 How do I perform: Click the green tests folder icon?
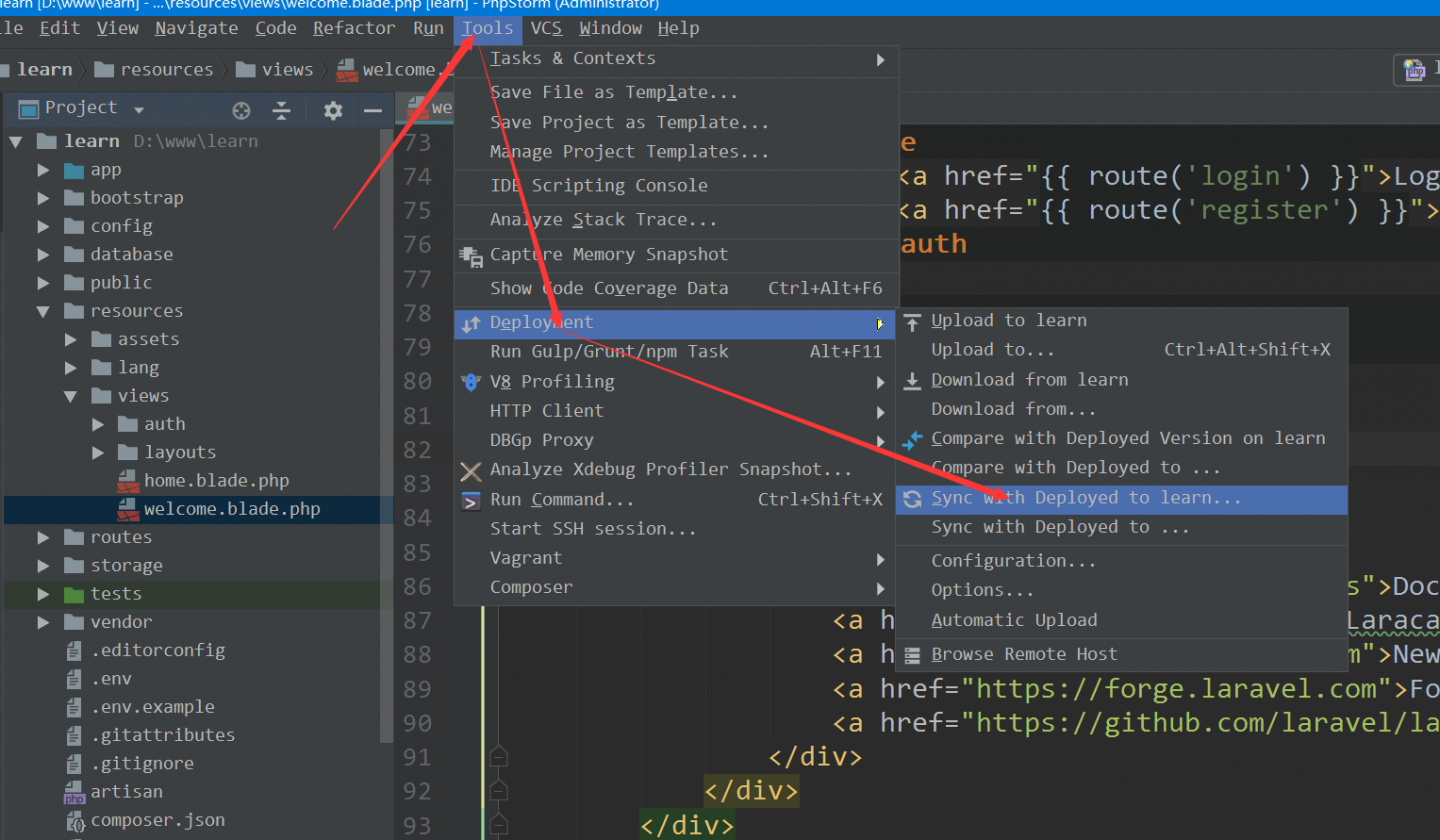click(73, 594)
